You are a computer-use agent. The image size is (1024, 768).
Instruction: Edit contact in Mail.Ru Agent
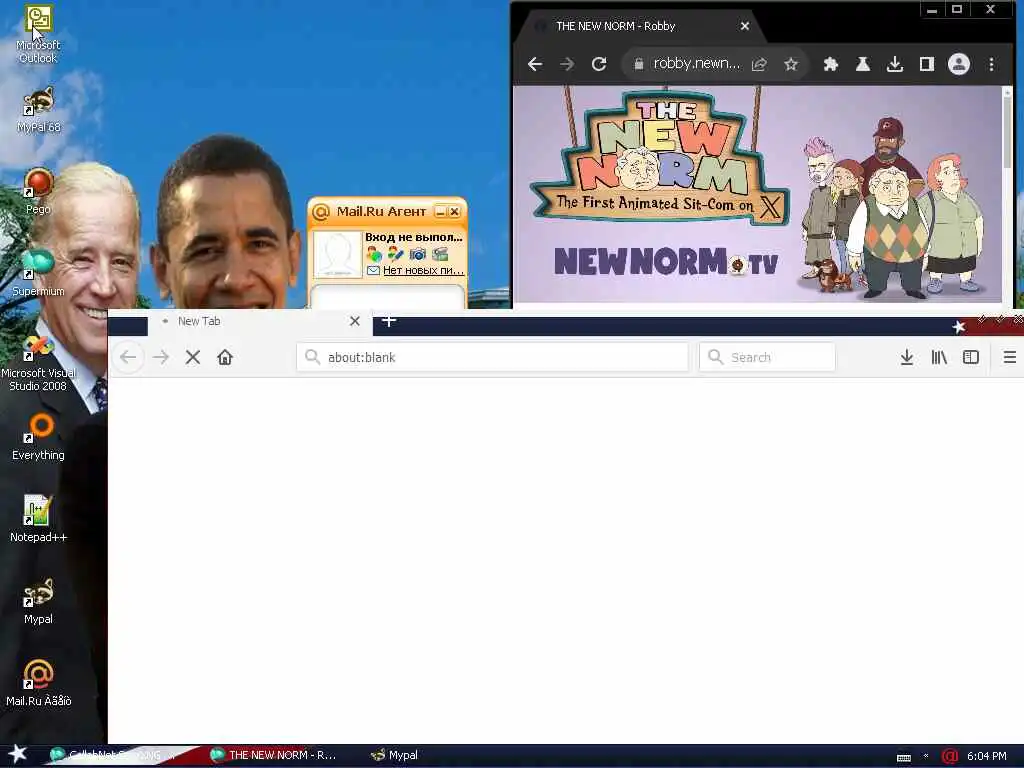tap(396, 254)
